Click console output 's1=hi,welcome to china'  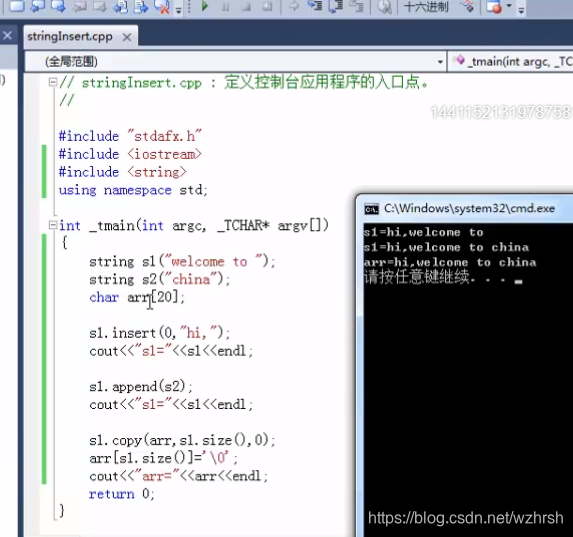[x=446, y=247]
